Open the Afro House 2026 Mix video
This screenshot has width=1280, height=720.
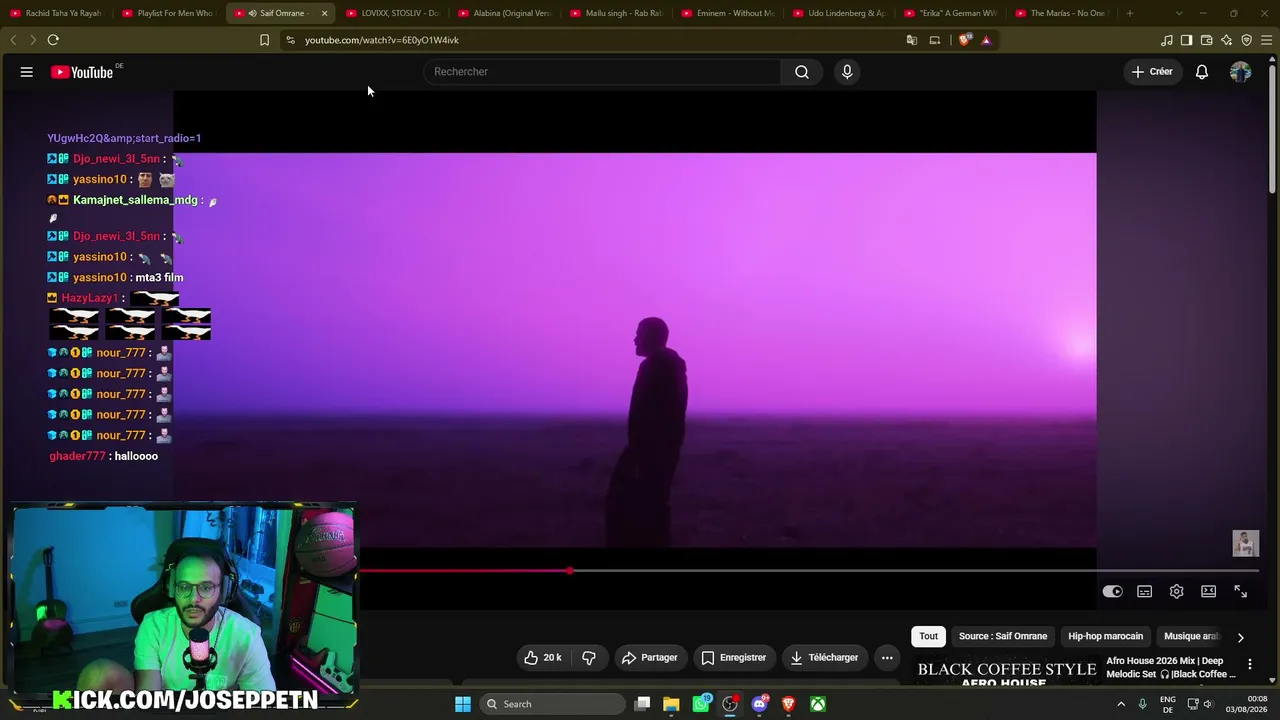(1171, 667)
